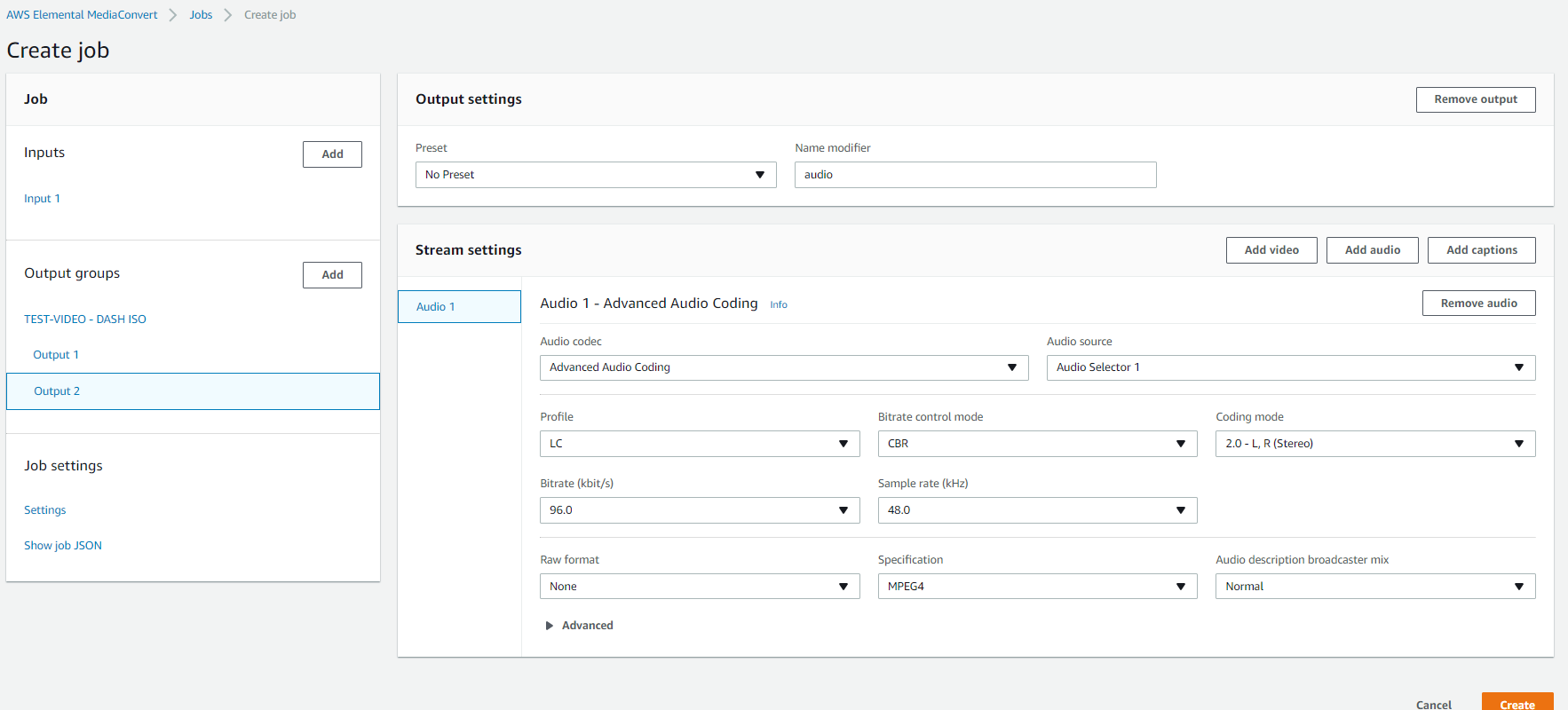
Task: Click the orange Create button
Action: 1517,703
